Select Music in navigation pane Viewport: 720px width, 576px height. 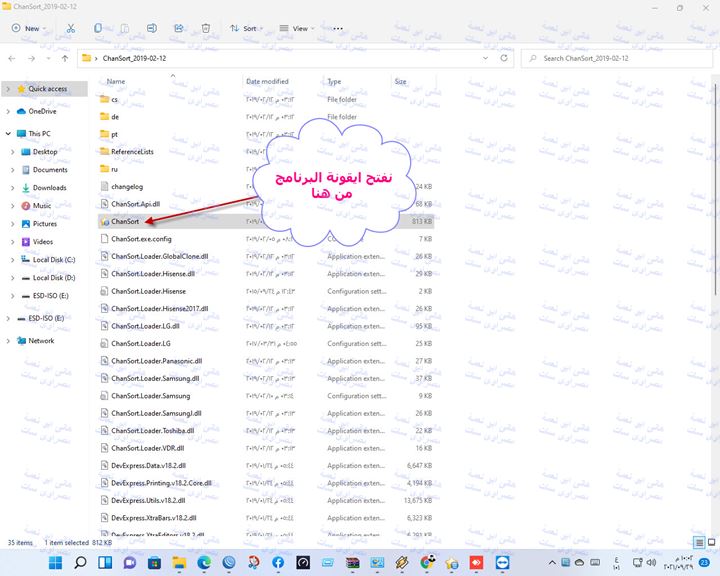pyautogui.click(x=42, y=205)
